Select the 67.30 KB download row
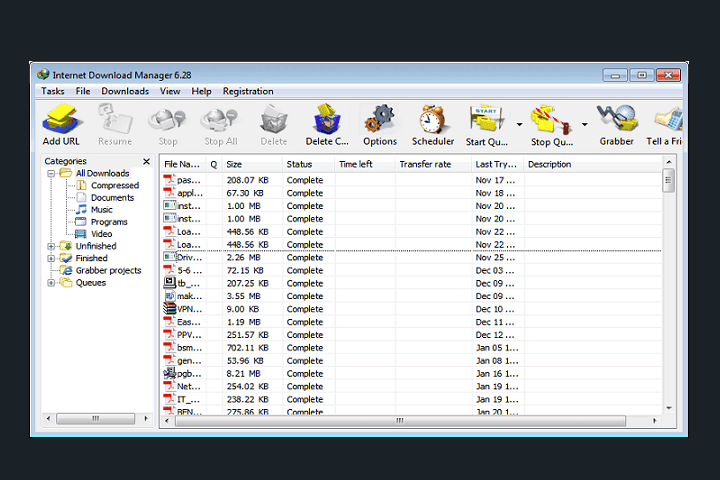The width and height of the screenshot is (720, 480). (411, 193)
